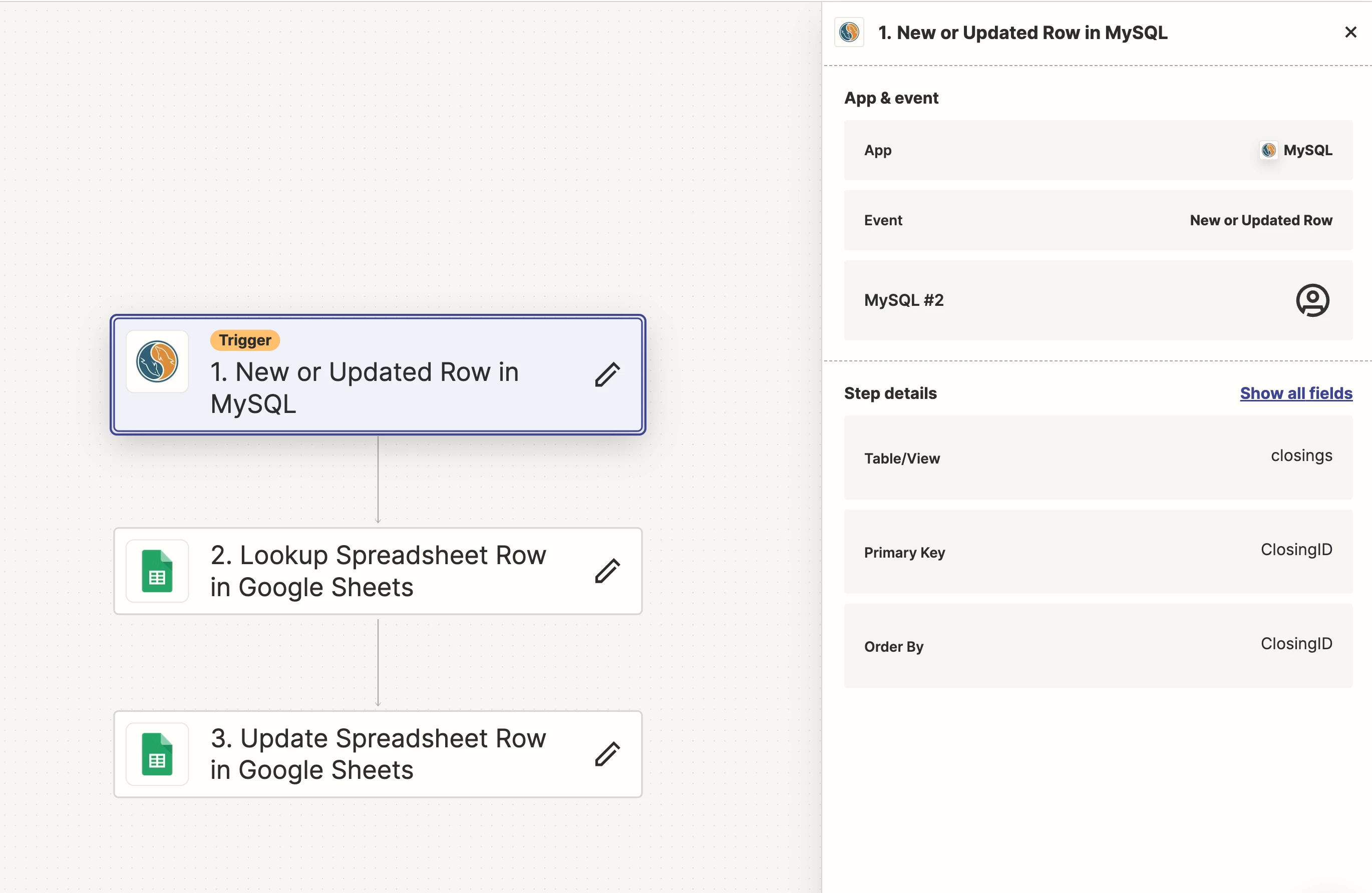Click the Google Sheets icon on step 2
This screenshot has height=893, width=1372.
click(x=157, y=571)
